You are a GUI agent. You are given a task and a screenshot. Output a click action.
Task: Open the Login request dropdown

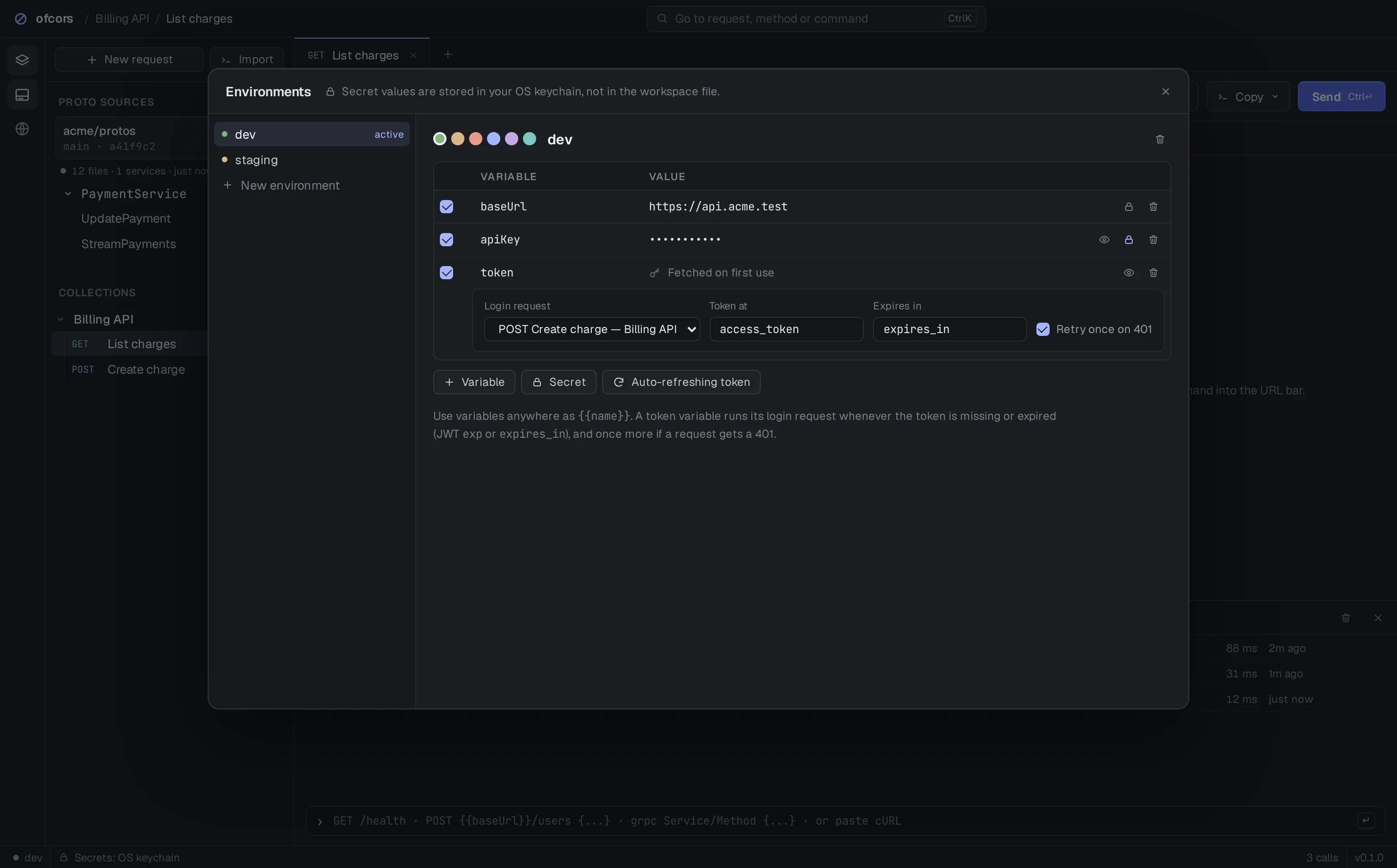(591, 330)
